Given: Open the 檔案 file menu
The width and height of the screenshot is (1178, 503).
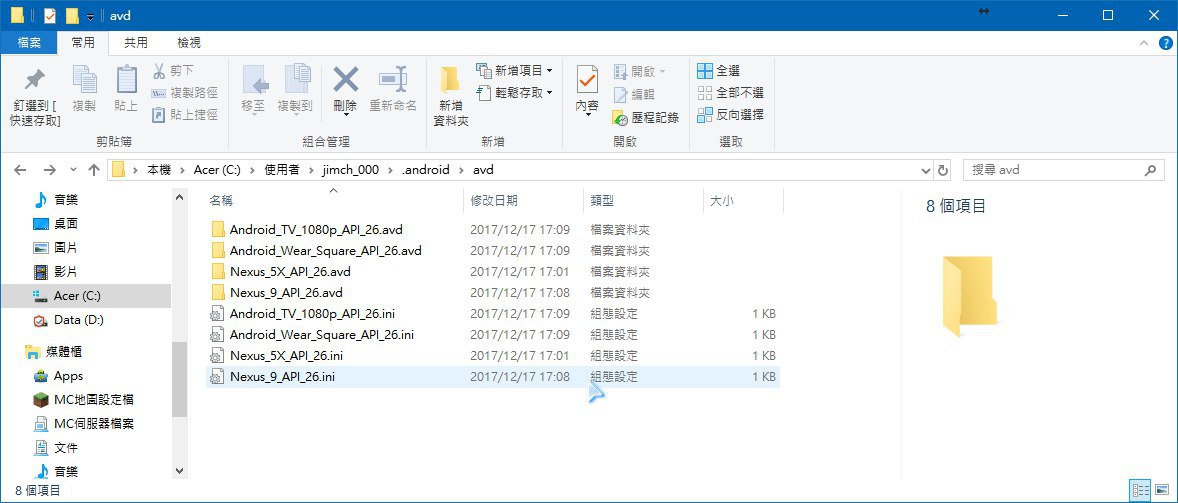Looking at the screenshot, I should point(29,43).
